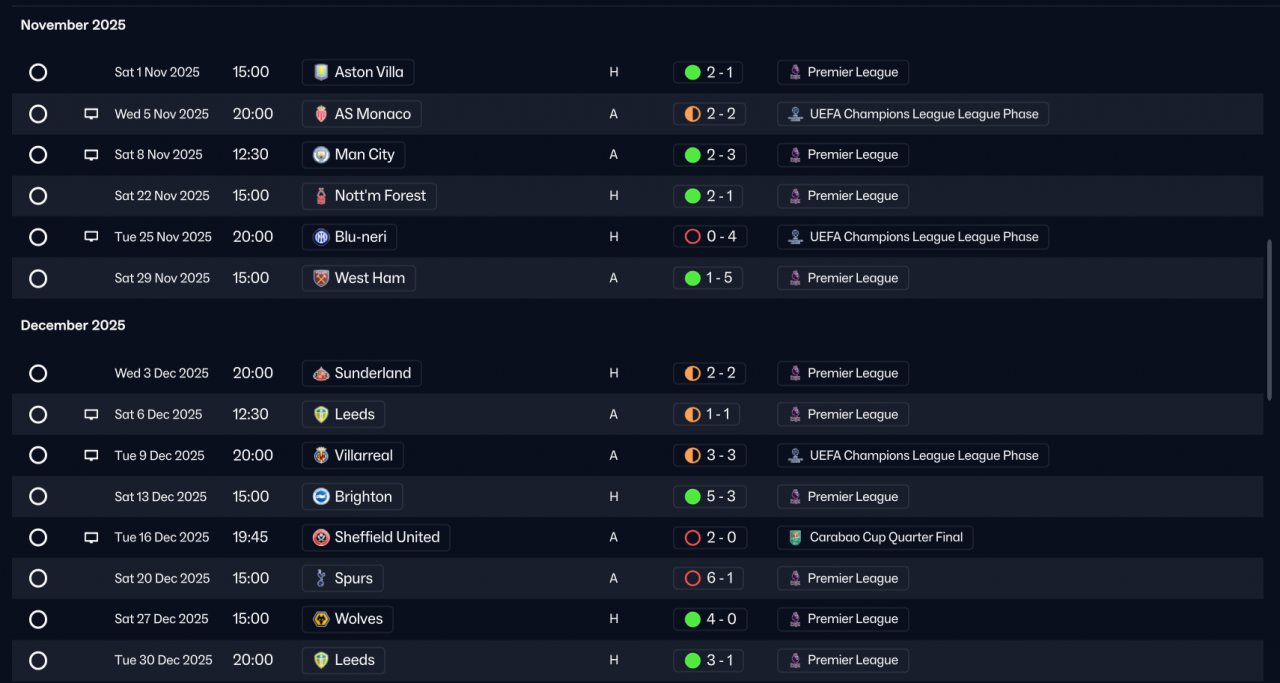Click the Man City club badge icon
The height and width of the screenshot is (683, 1280).
[321, 155]
